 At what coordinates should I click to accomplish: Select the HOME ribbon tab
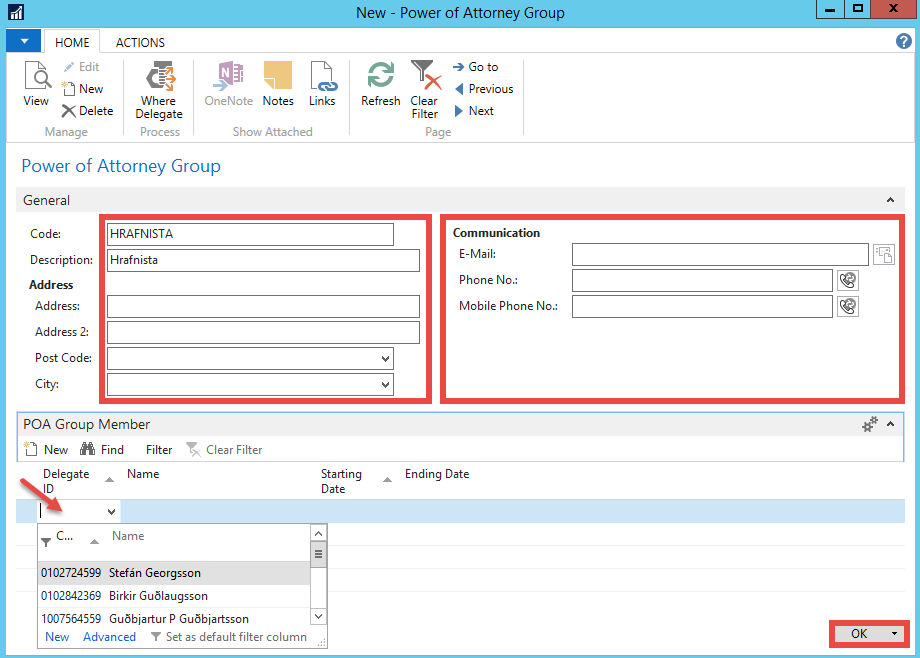(x=72, y=43)
